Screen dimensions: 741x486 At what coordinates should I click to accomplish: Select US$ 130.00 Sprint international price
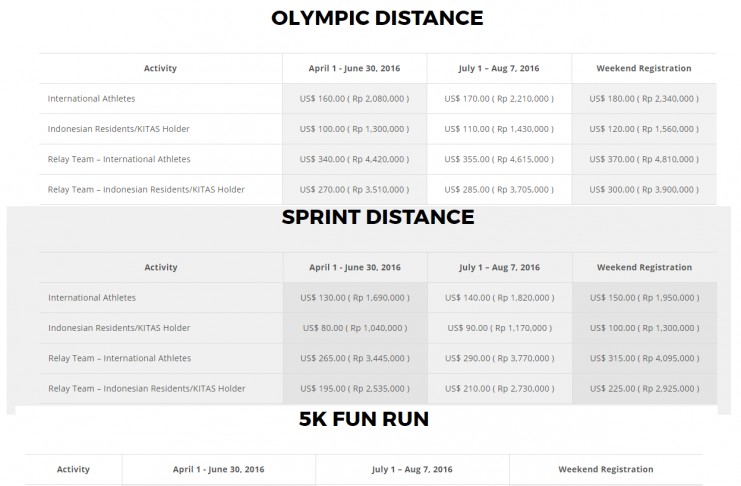click(x=355, y=298)
